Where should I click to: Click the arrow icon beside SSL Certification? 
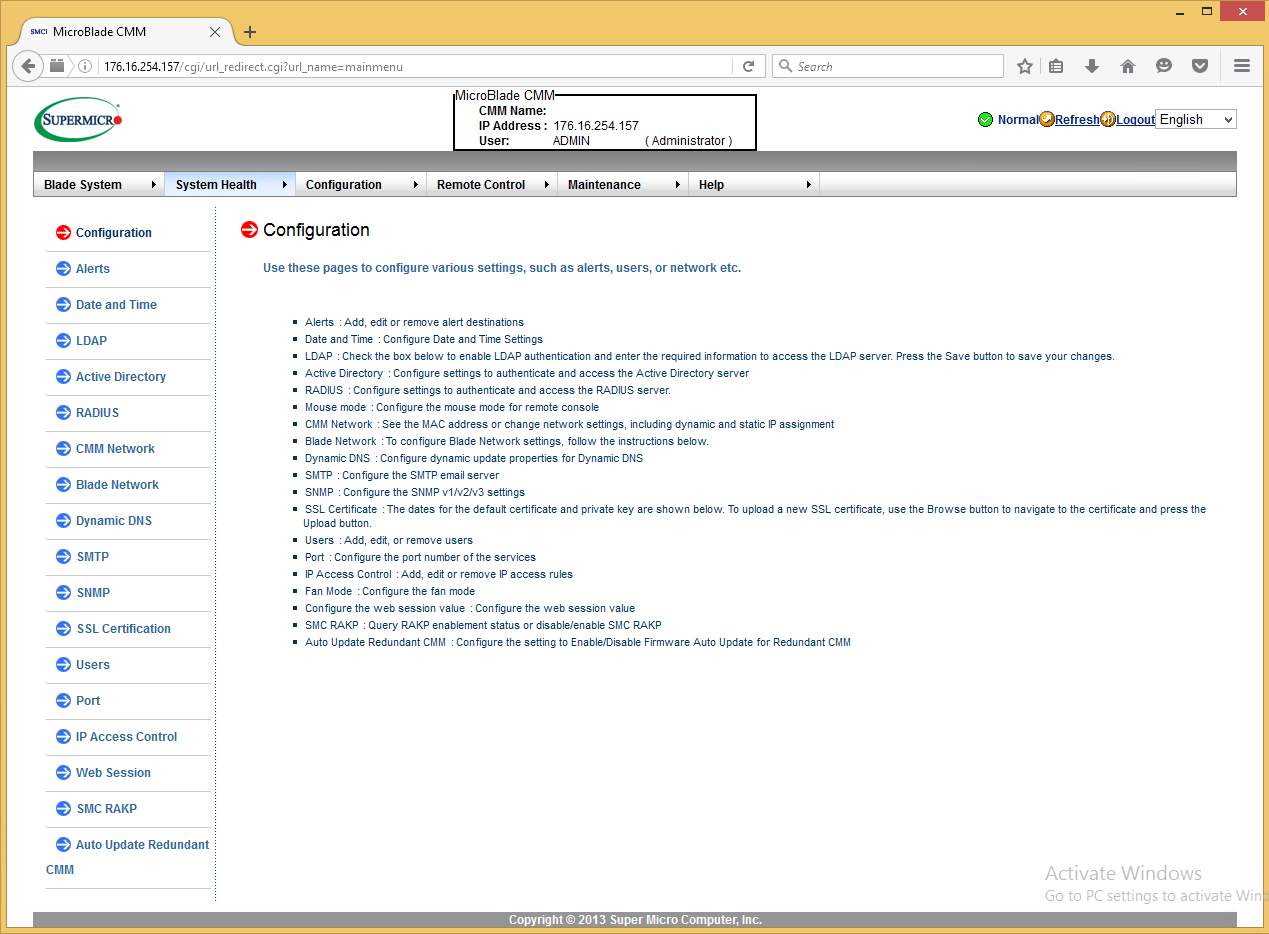tap(64, 628)
